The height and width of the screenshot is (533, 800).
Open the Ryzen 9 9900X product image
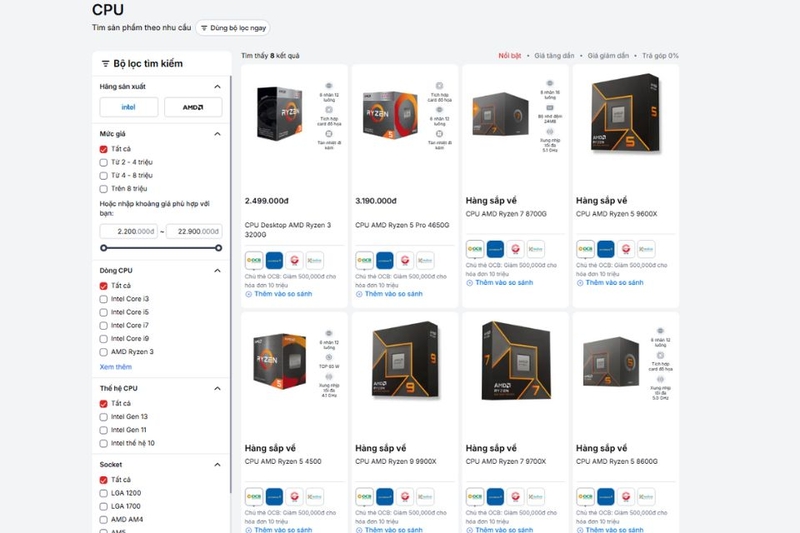coord(405,361)
